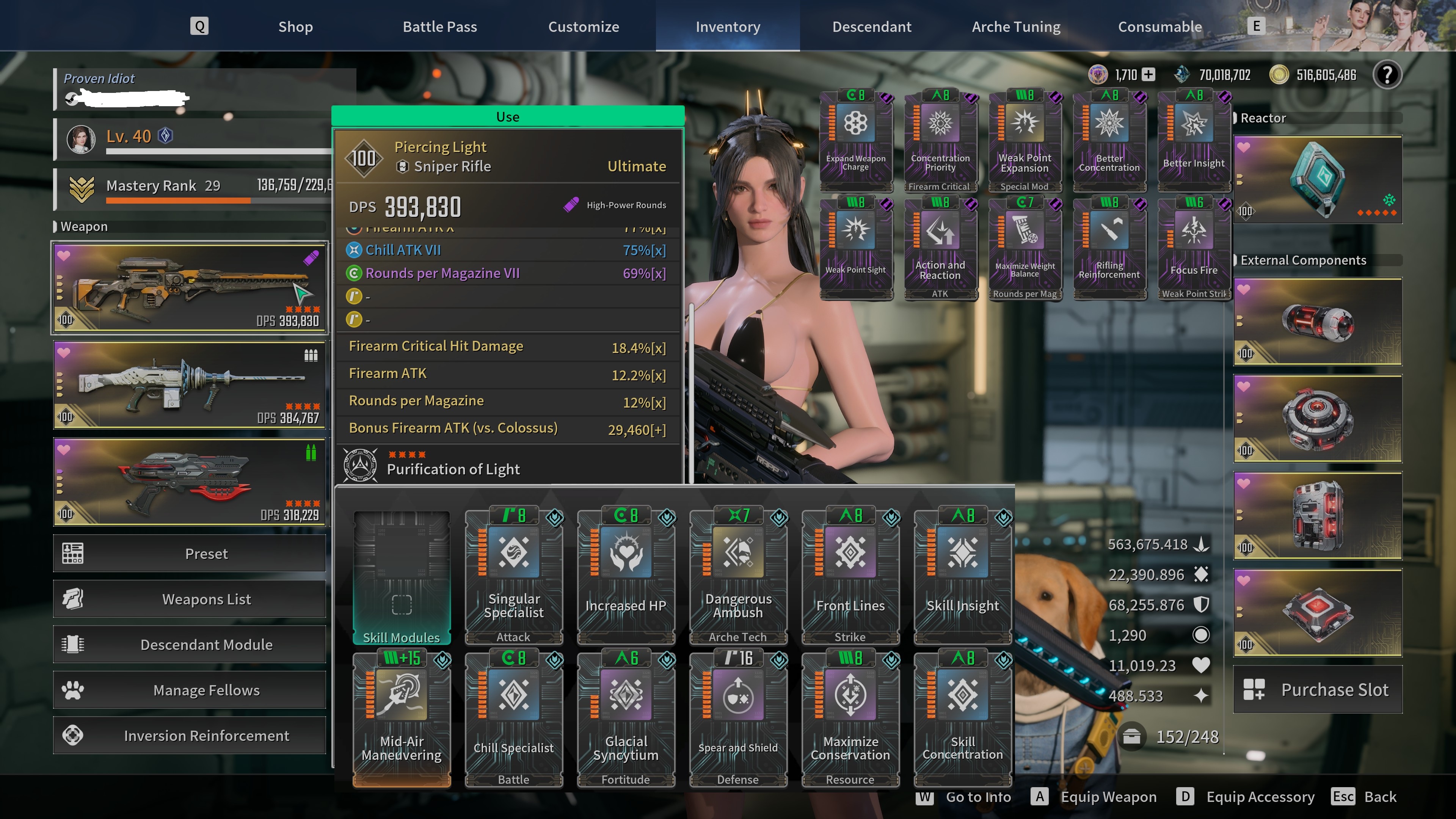This screenshot has width=1456, height=819.
Task: Click the Equip Weapon A prompt
Action: coord(1093,797)
